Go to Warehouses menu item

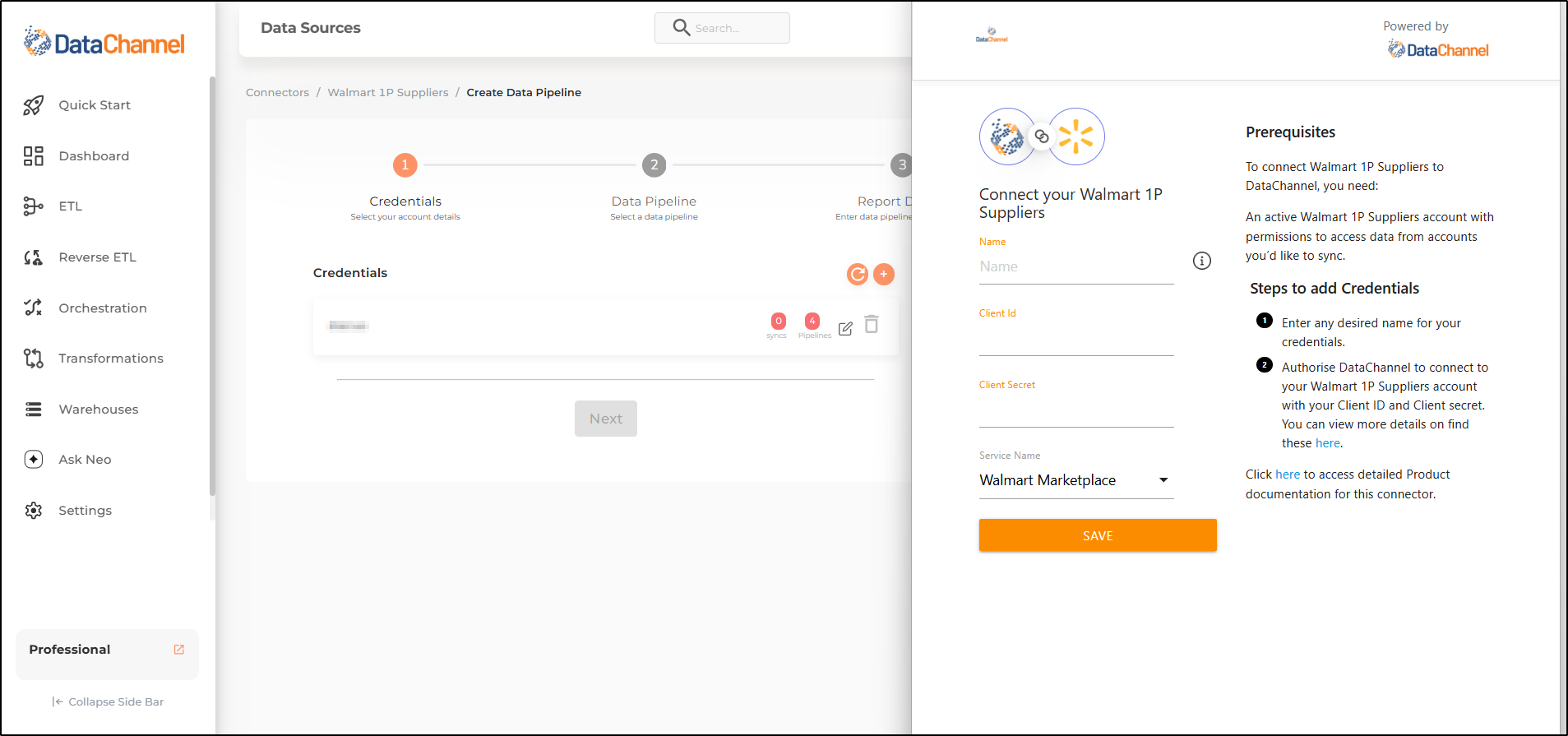(x=99, y=410)
